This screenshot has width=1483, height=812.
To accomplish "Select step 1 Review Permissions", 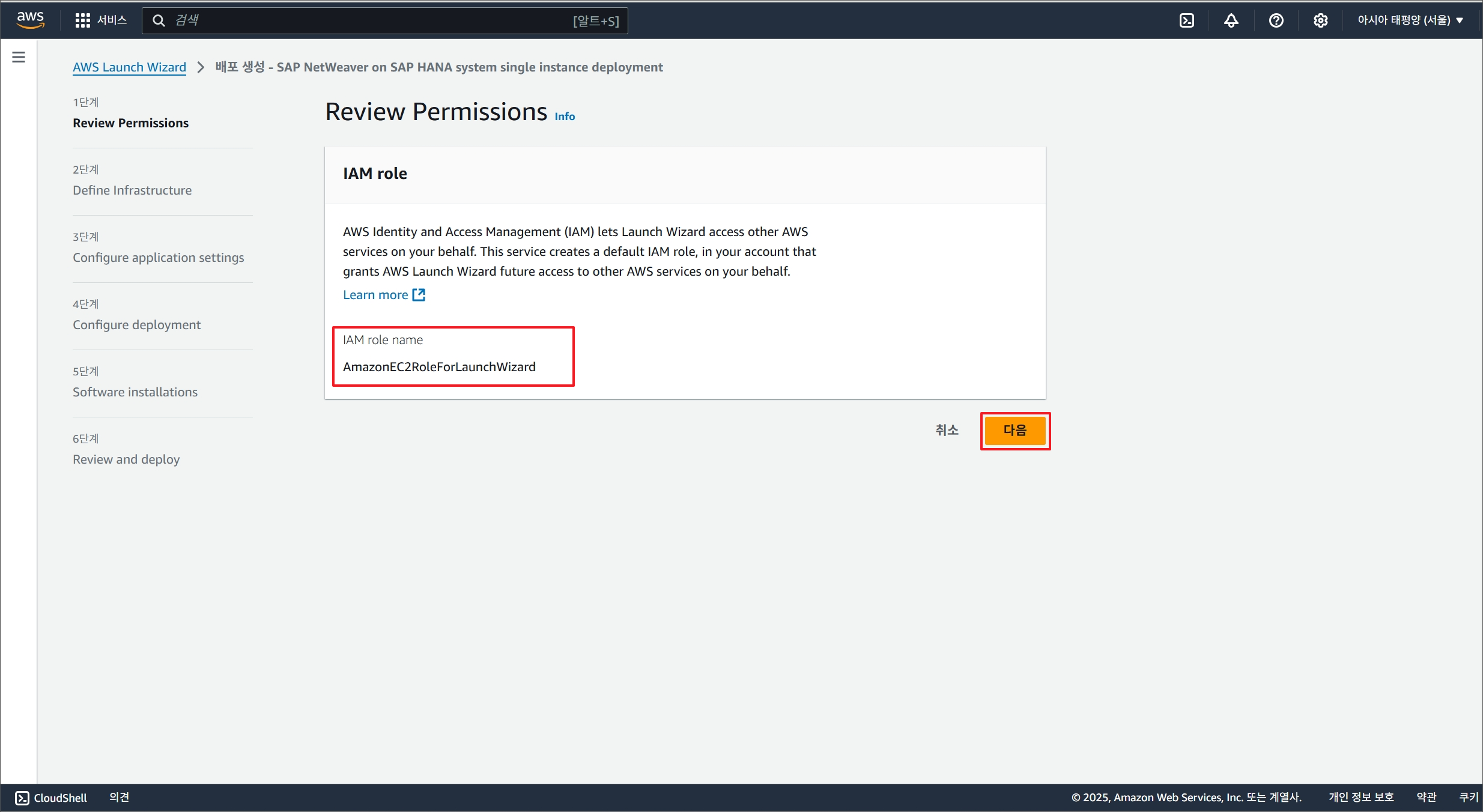I will [130, 123].
